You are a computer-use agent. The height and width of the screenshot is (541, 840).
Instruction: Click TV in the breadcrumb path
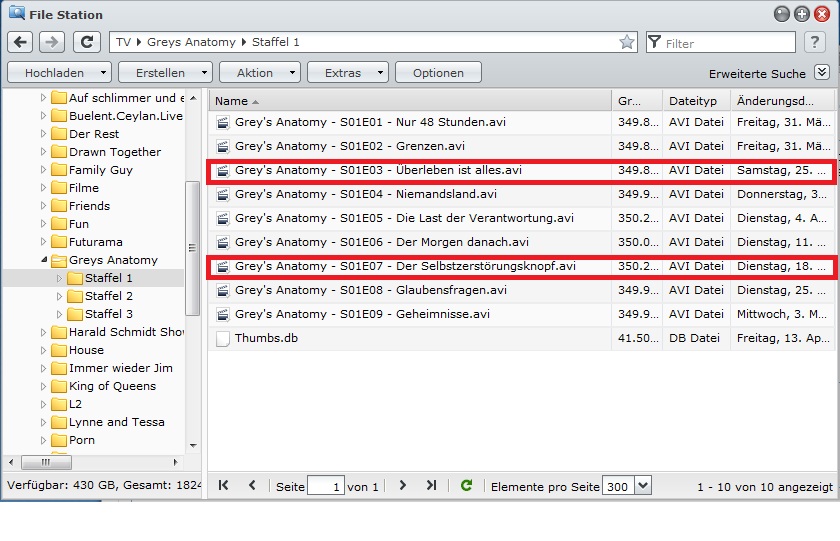click(x=123, y=42)
